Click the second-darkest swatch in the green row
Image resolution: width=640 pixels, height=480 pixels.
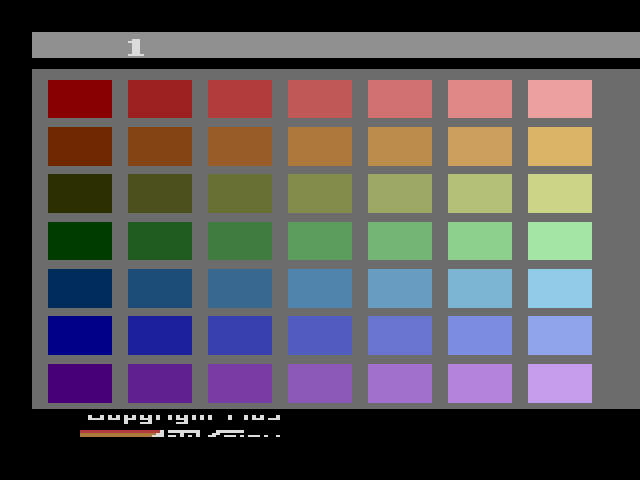click(x=160, y=241)
